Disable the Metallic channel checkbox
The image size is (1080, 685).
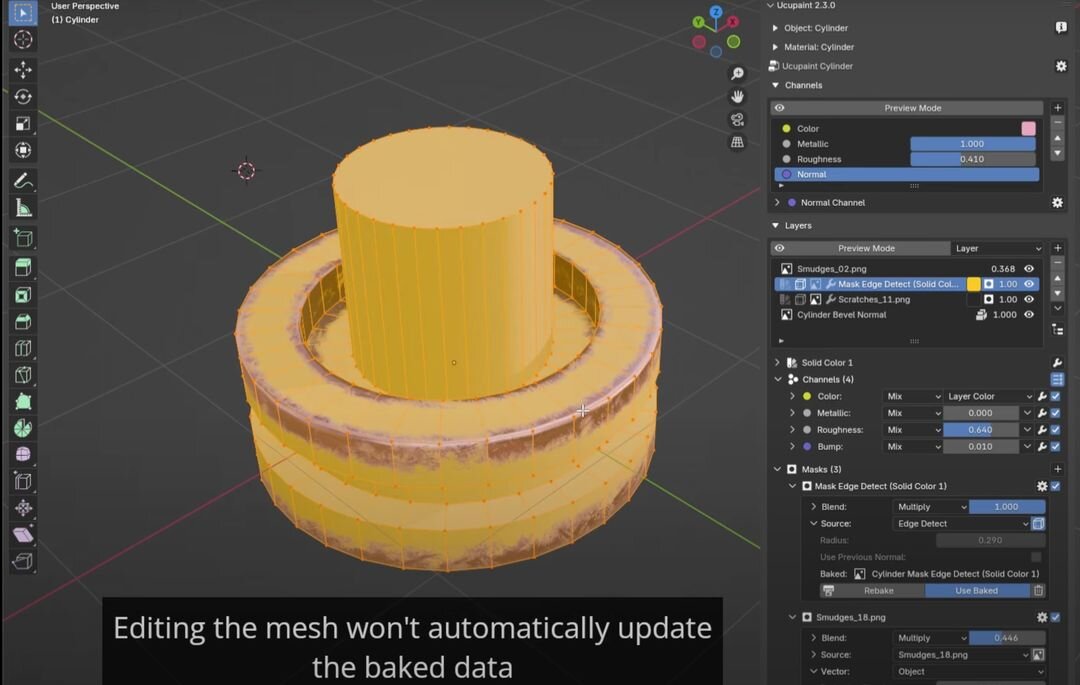click(x=1056, y=413)
